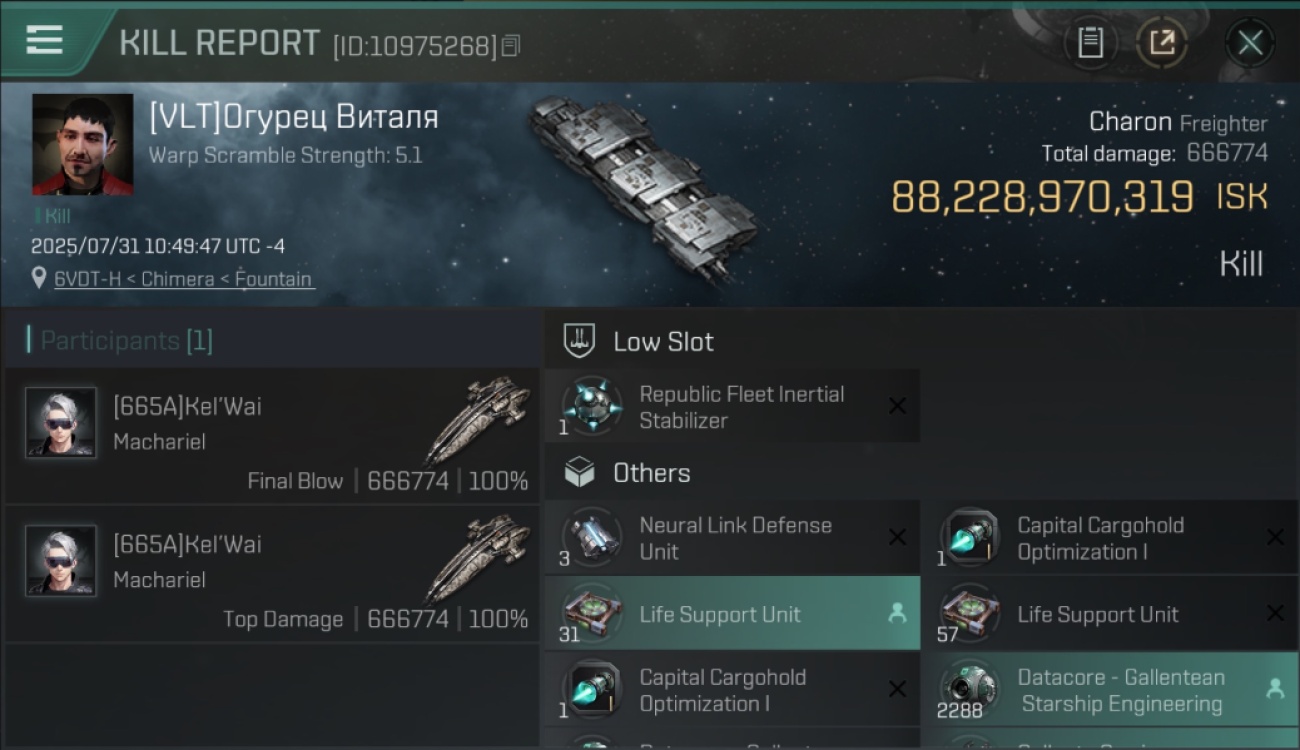The height and width of the screenshot is (750, 1300).
Task: Toggle X mark on Republic Fleet Inertial Stabilizer
Action: click(897, 406)
